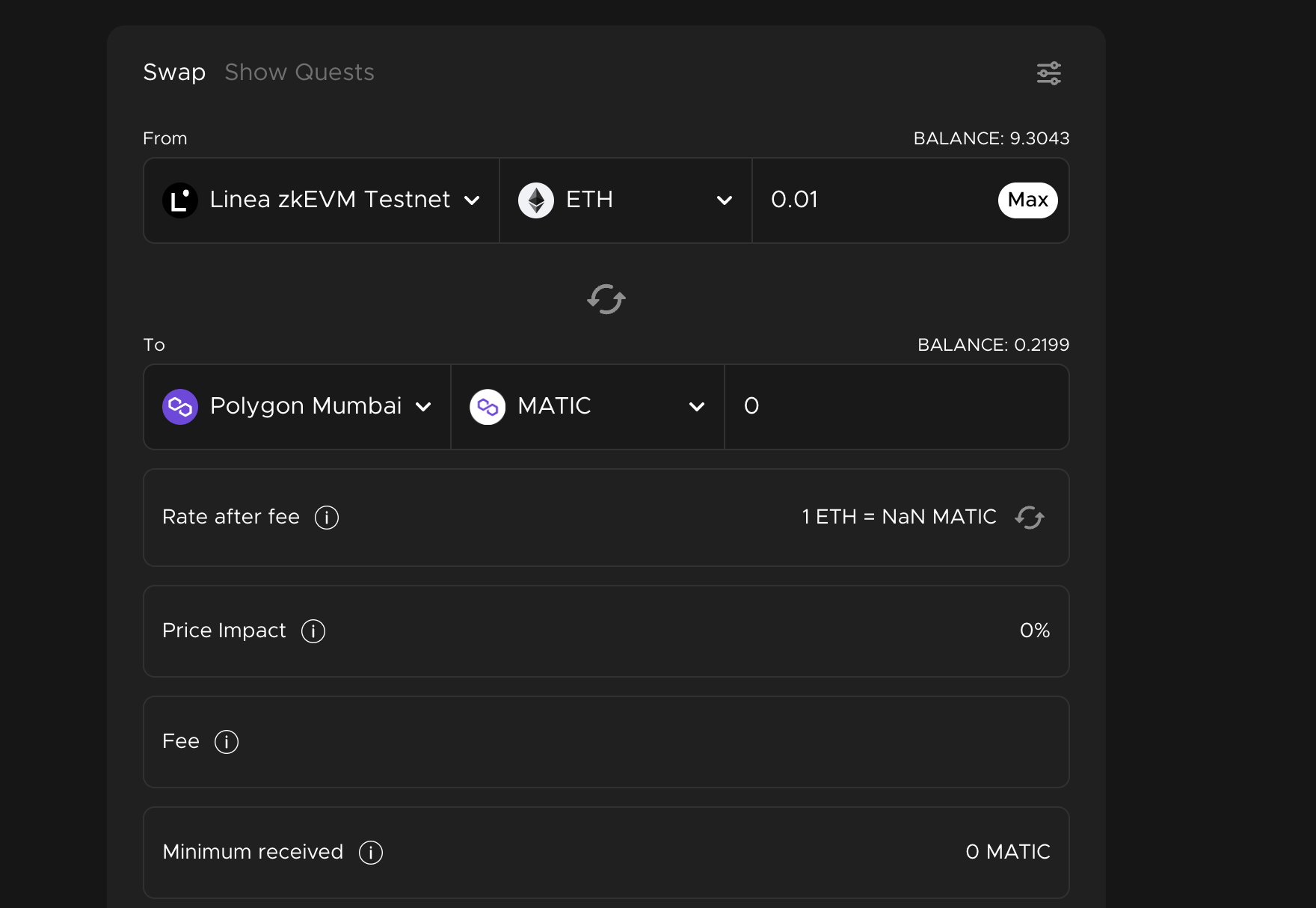Image resolution: width=1316 pixels, height=908 pixels.
Task: Open the swap settings sliders icon
Action: (x=1048, y=73)
